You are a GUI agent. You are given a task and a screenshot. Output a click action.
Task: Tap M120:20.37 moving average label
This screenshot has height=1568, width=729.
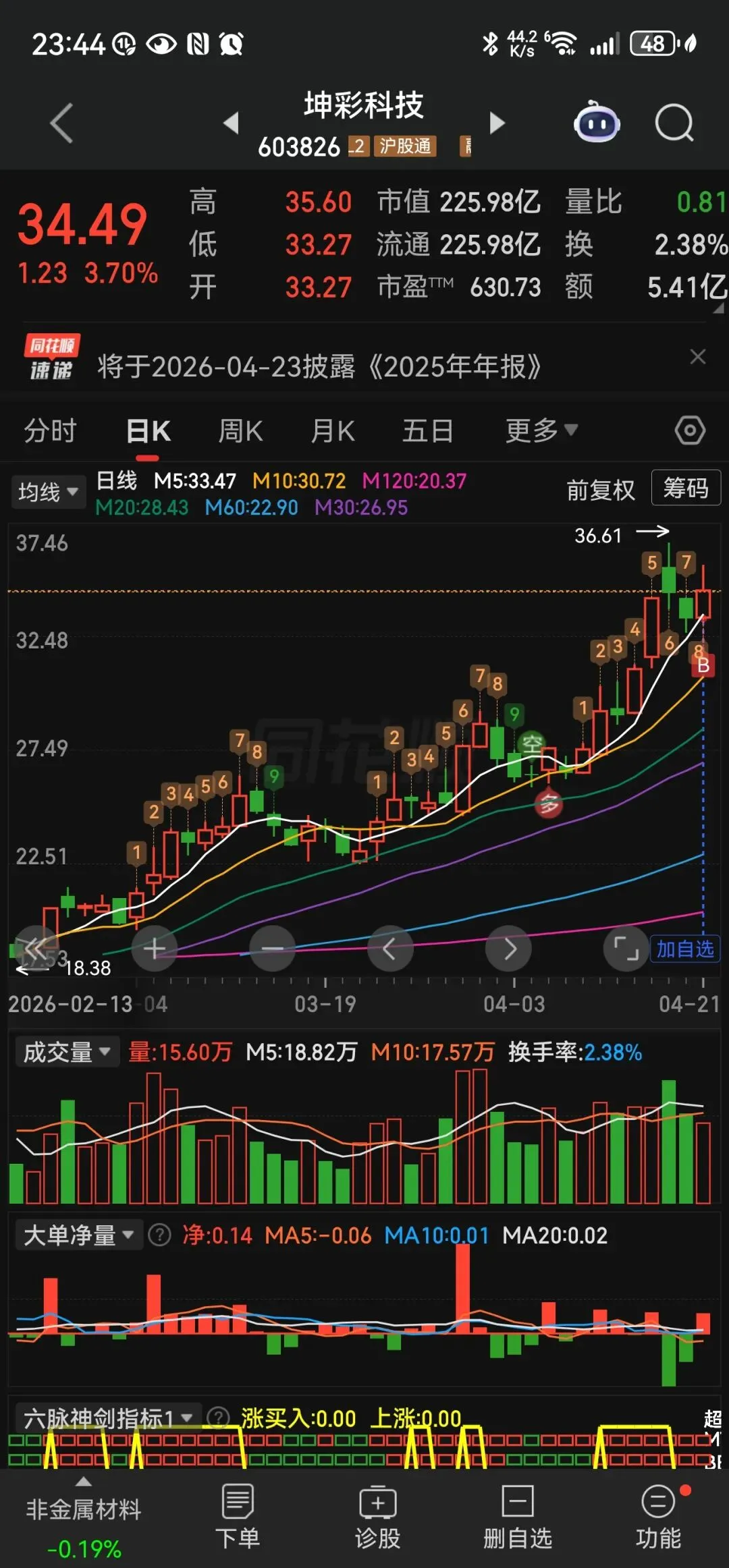pos(414,481)
